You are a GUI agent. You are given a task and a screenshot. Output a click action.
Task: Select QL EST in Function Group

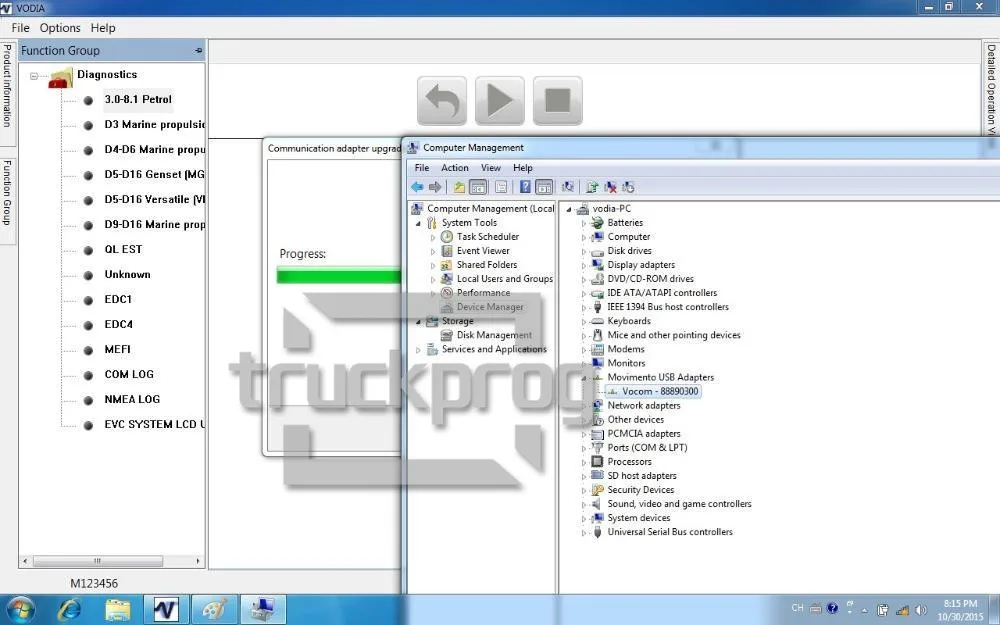pos(123,249)
